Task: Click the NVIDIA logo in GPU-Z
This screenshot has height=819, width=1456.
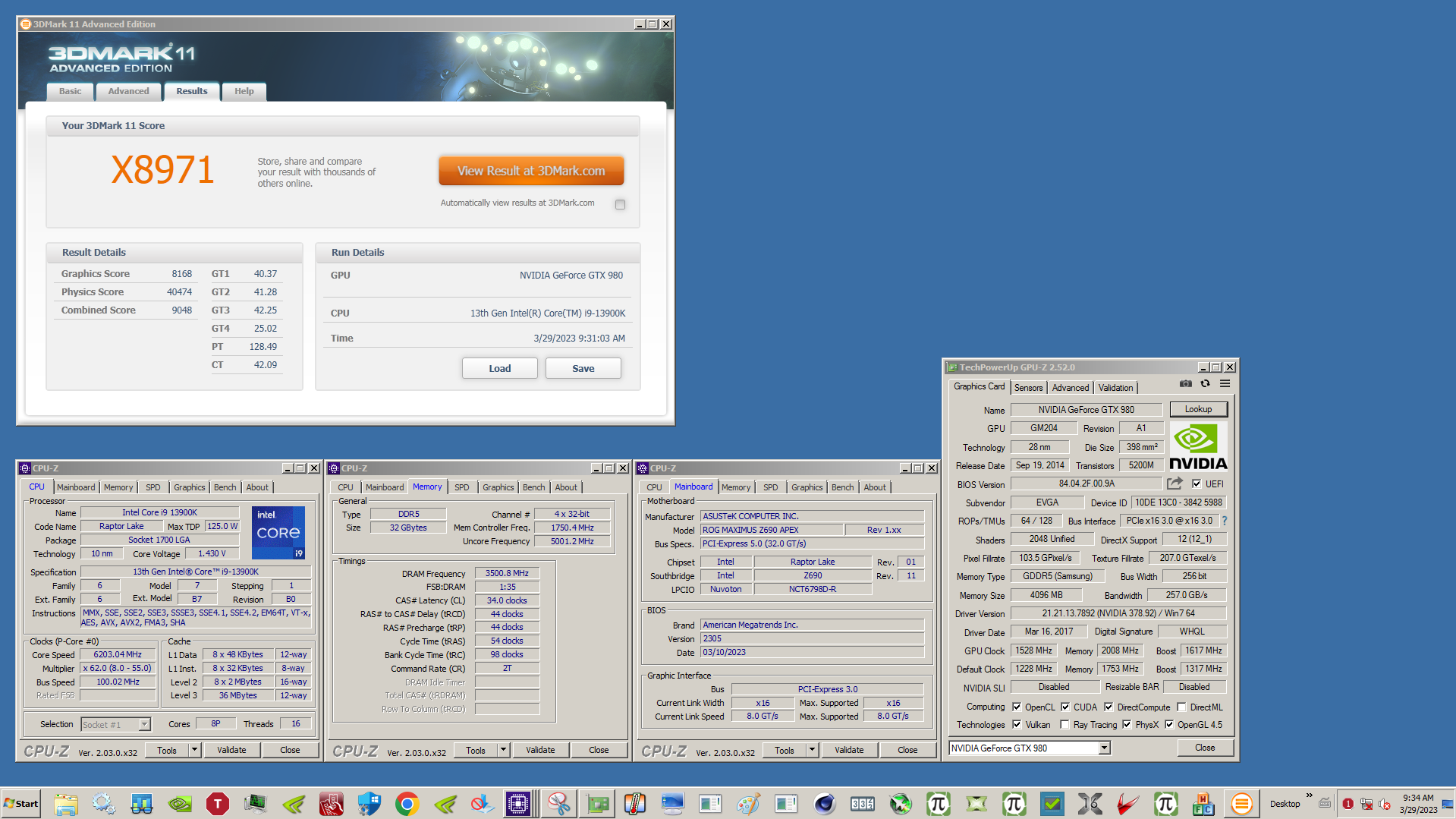Action: [x=1198, y=447]
